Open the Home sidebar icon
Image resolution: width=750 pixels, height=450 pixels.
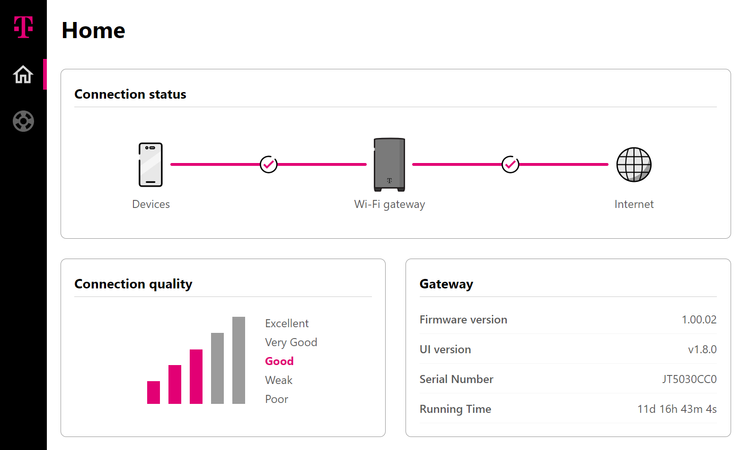(22, 75)
